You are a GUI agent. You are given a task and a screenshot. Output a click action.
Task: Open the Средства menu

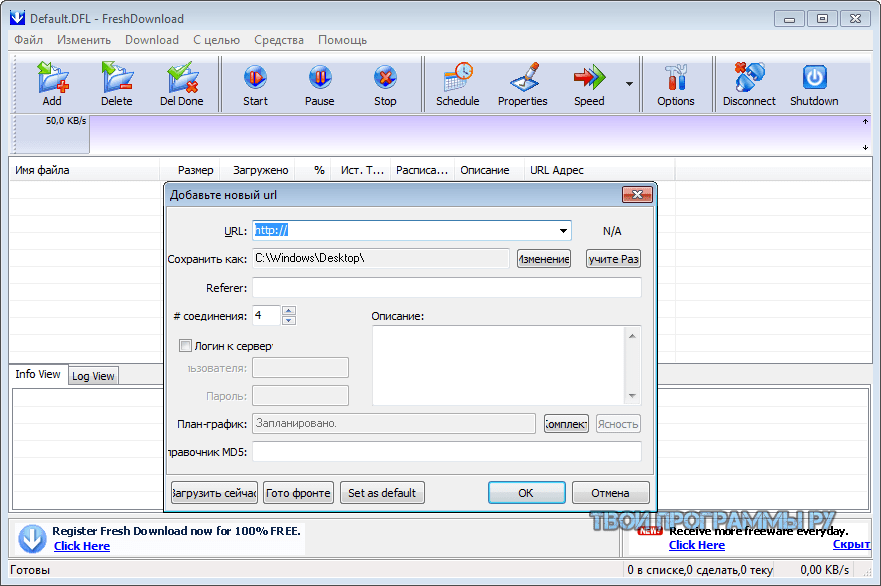click(x=279, y=40)
